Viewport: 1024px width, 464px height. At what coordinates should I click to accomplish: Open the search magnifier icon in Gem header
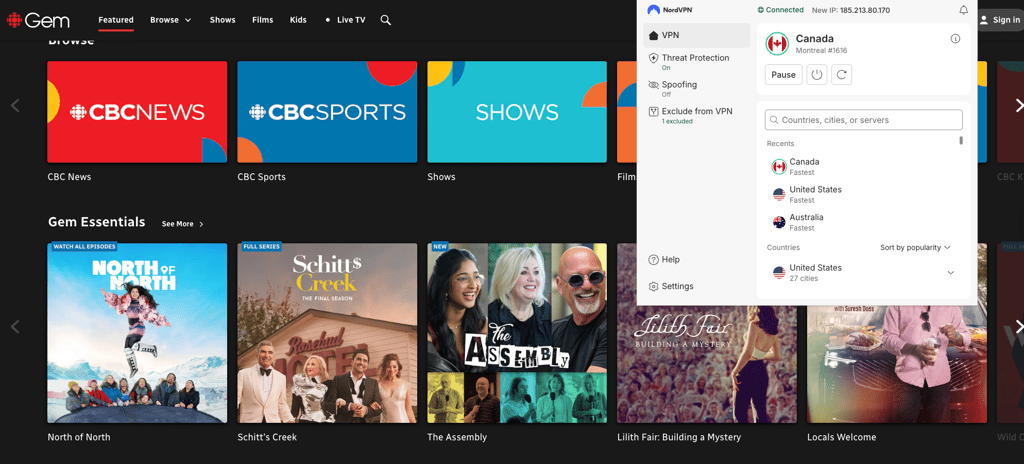click(386, 20)
